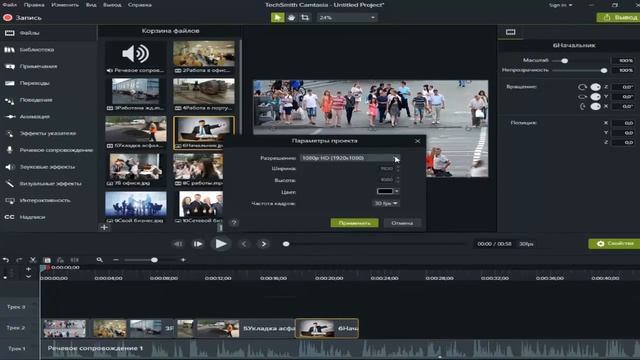Viewport: 640px width, 360px height.
Task: Click the X rotation arrow icon
Action: [582, 107]
